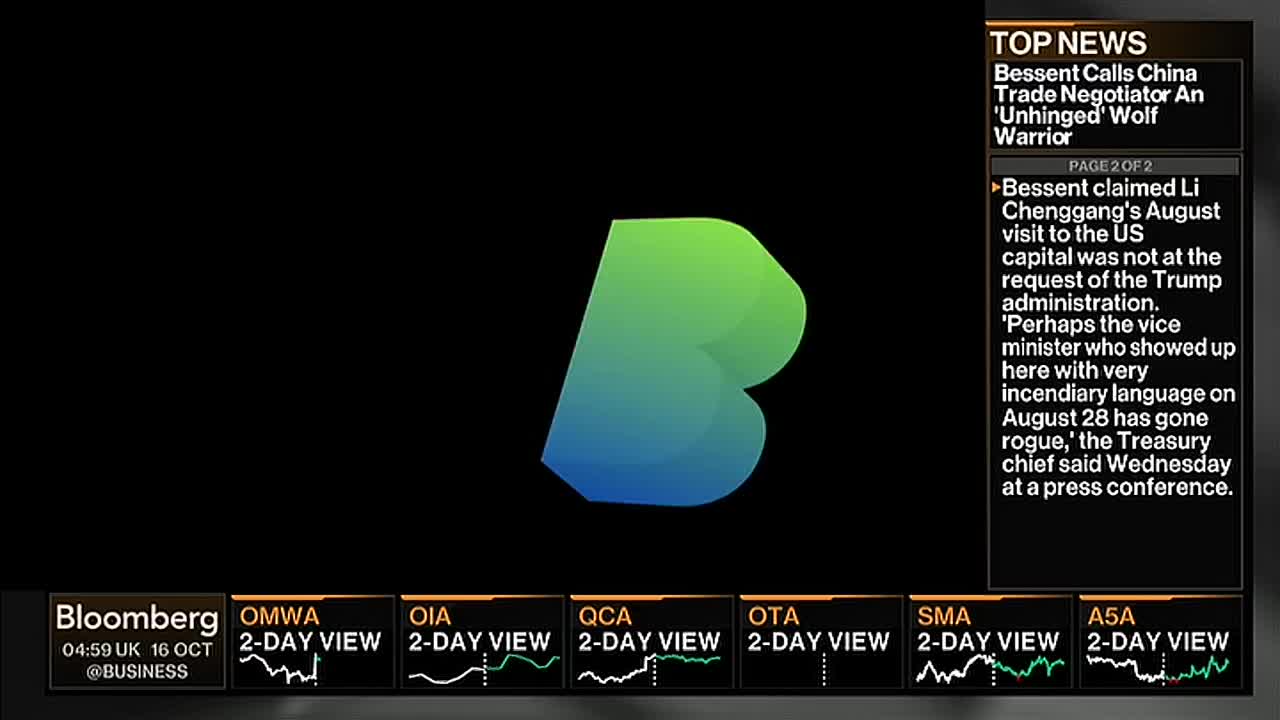
Task: Click the @BUSINESS handle
Action: [x=137, y=672]
